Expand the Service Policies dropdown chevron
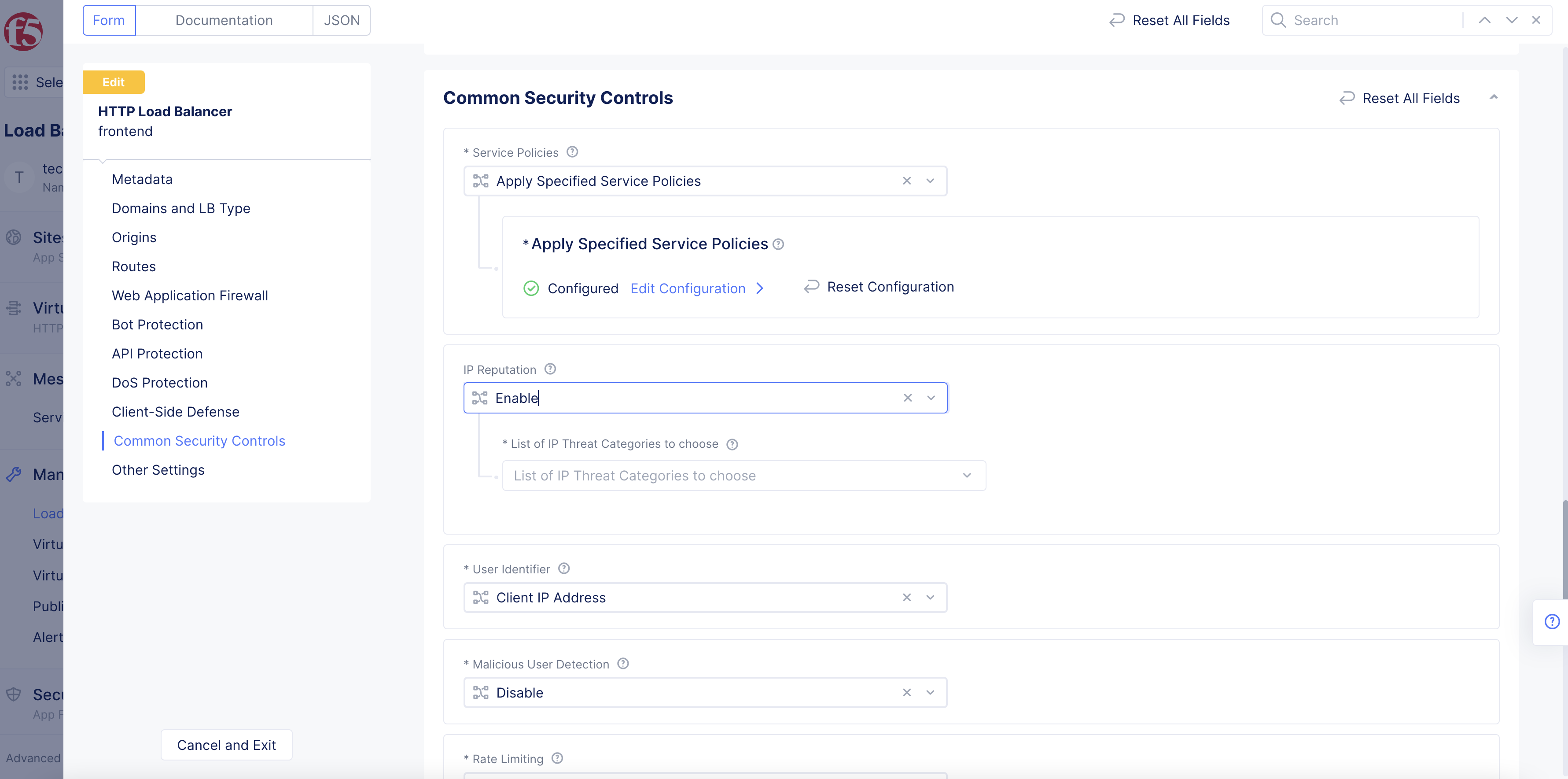 [930, 181]
